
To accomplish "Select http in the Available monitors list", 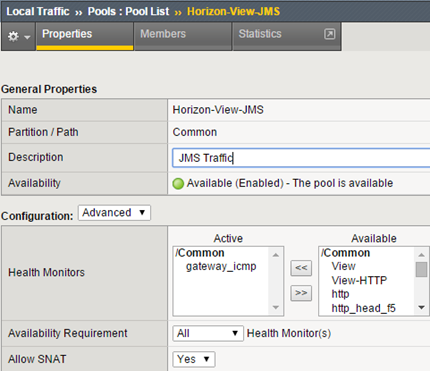I will click(340, 294).
